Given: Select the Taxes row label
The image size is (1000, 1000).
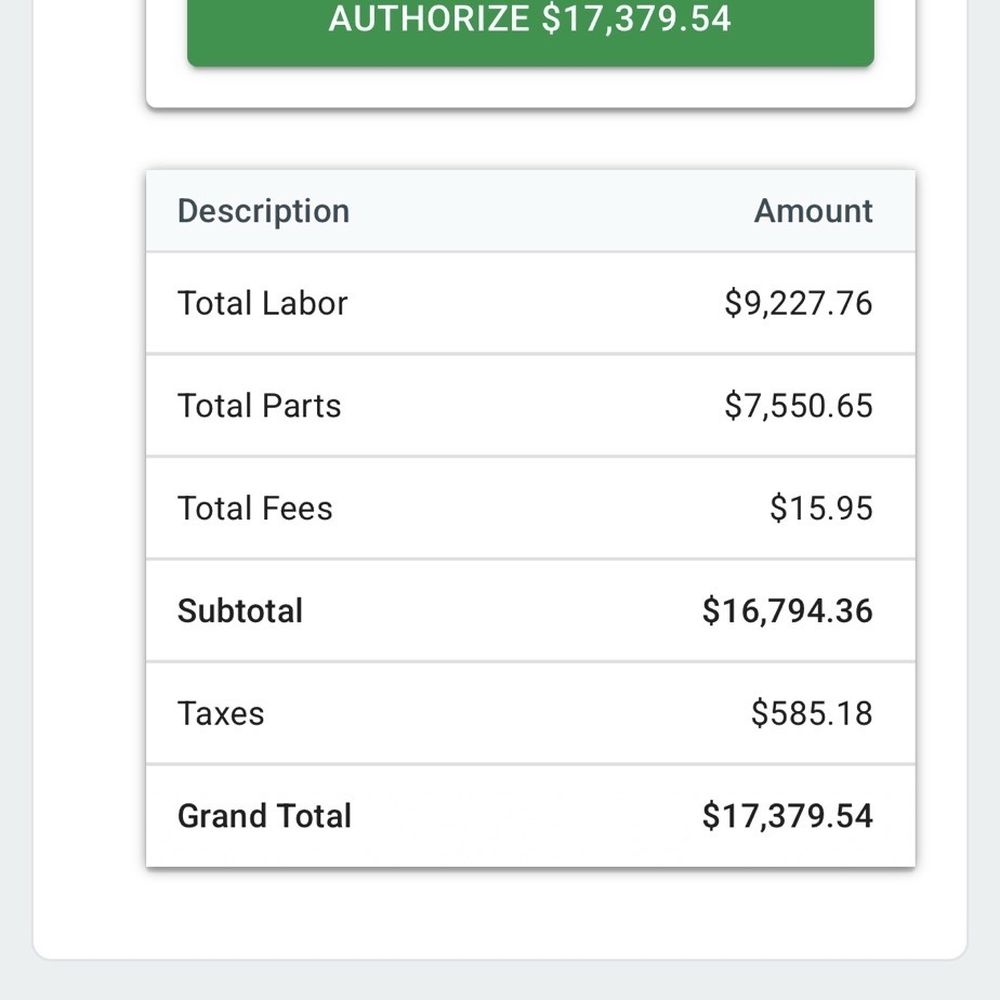Looking at the screenshot, I should tap(221, 714).
